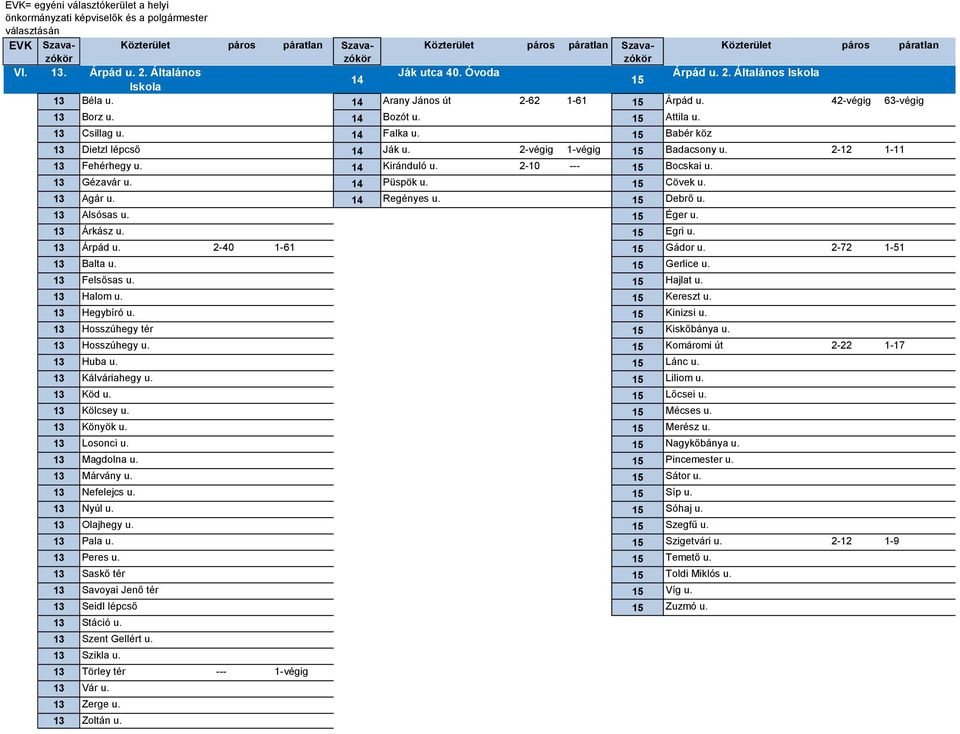Select the 'Regényes u.' street name
Viewport: 960px width, 734px height.
(x=411, y=199)
